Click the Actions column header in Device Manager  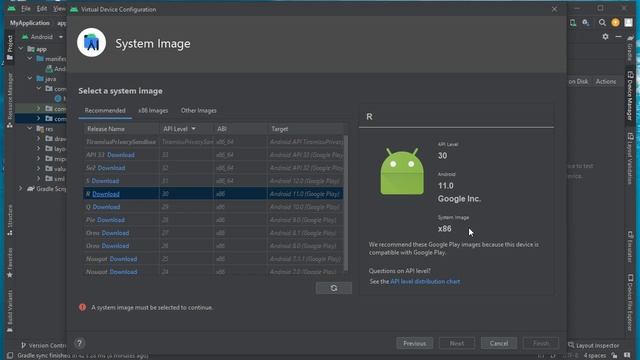[x=606, y=82]
